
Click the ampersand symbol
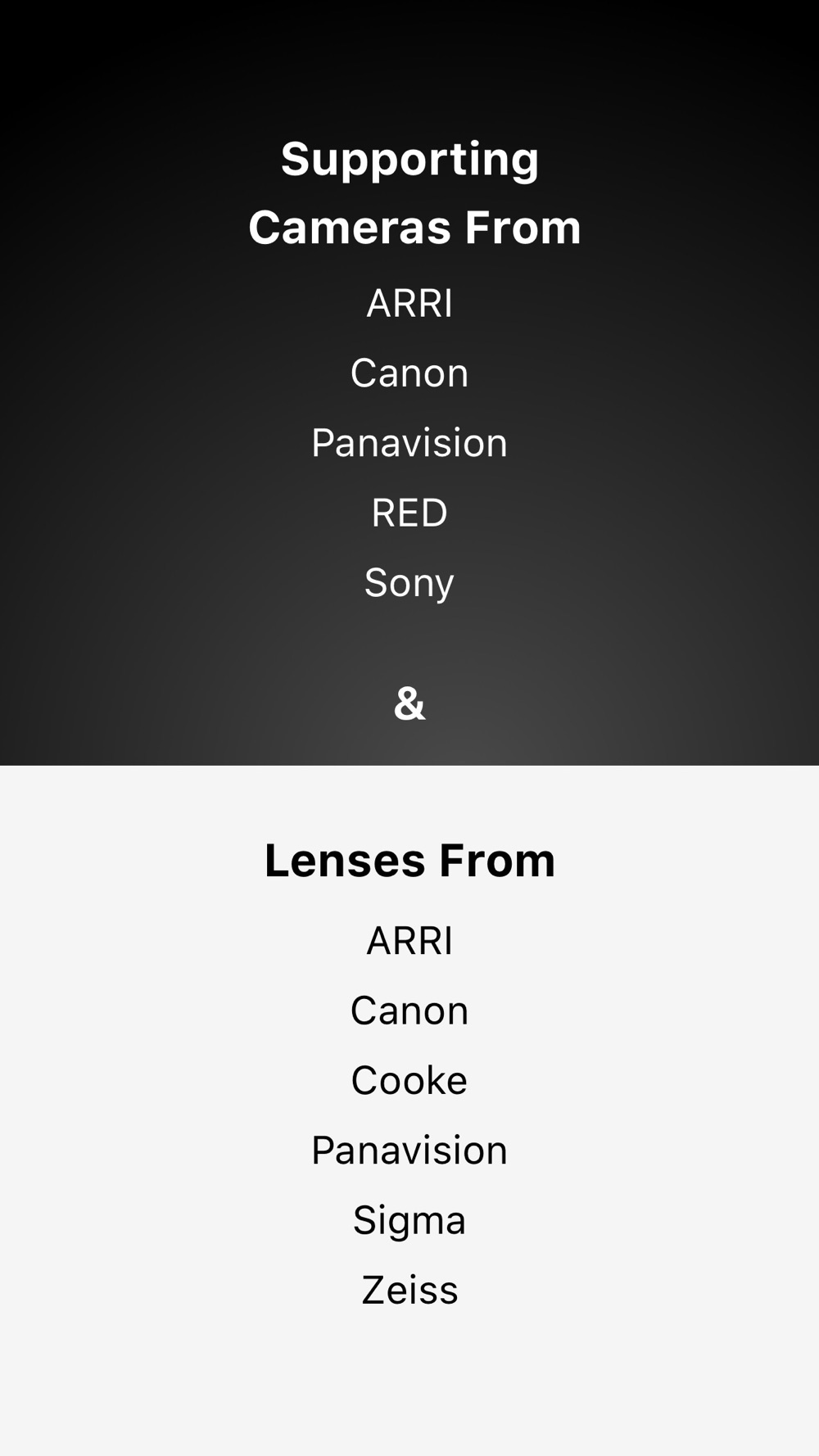point(409,703)
